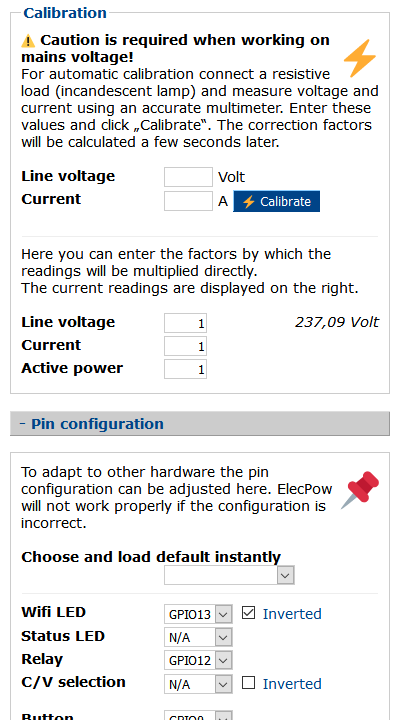Screen dimensions: 400x720
Task: Enable the C/V selection Inverted checkbox
Action: click(248, 683)
